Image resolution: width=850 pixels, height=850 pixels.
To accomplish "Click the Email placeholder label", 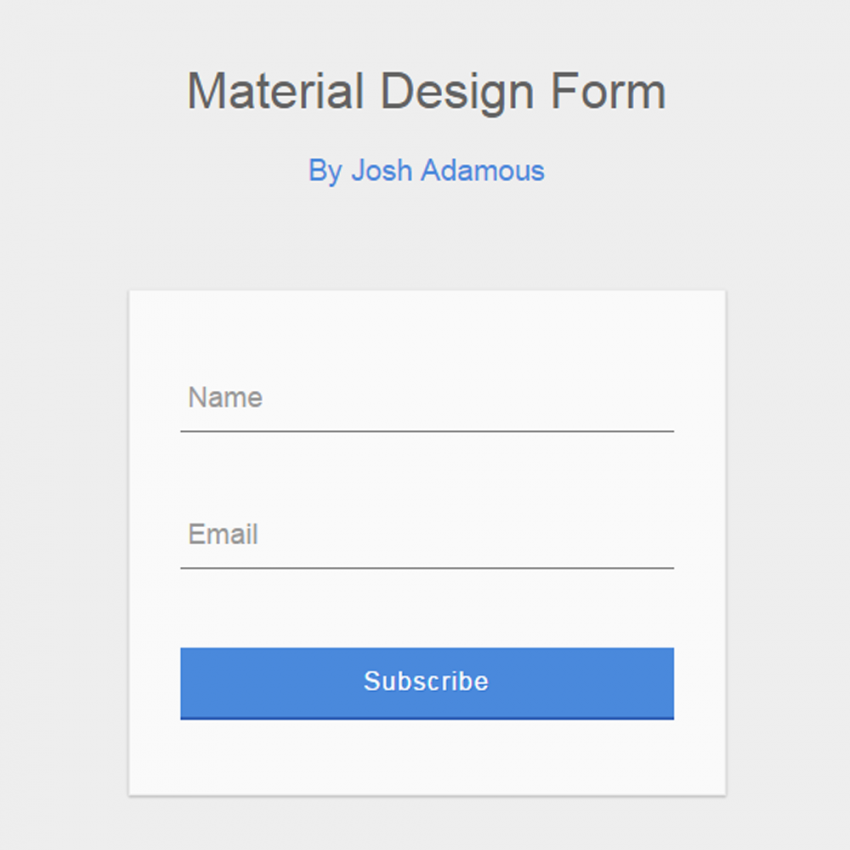I will (x=223, y=535).
